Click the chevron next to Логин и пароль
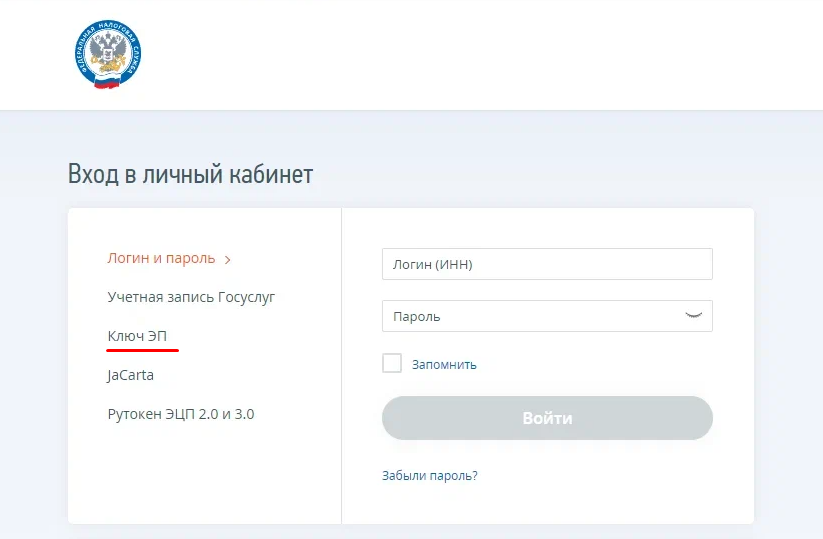Viewport: 823px width, 539px height. point(228,260)
